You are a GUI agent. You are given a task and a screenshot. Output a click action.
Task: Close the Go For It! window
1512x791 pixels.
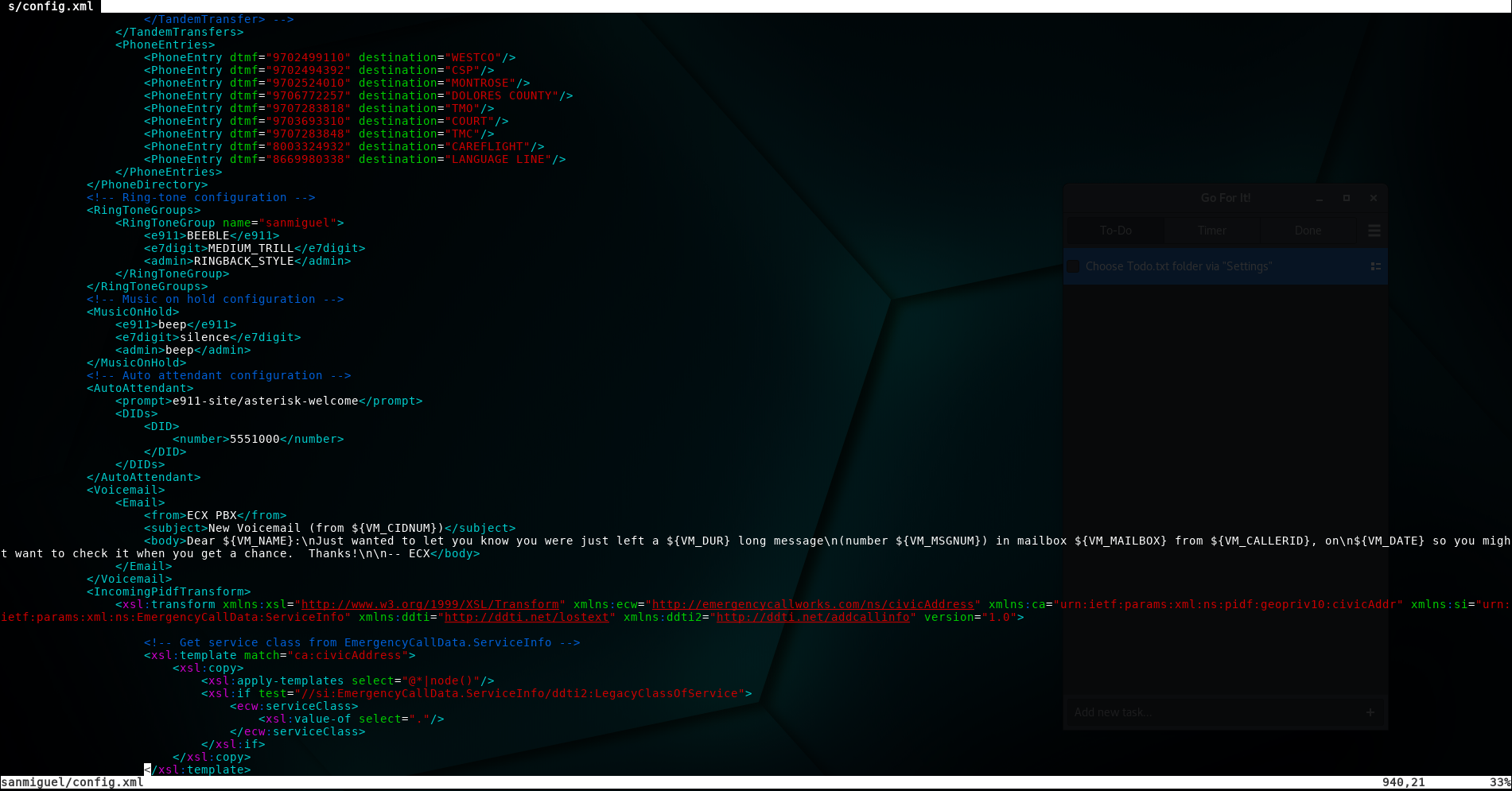point(1373,198)
